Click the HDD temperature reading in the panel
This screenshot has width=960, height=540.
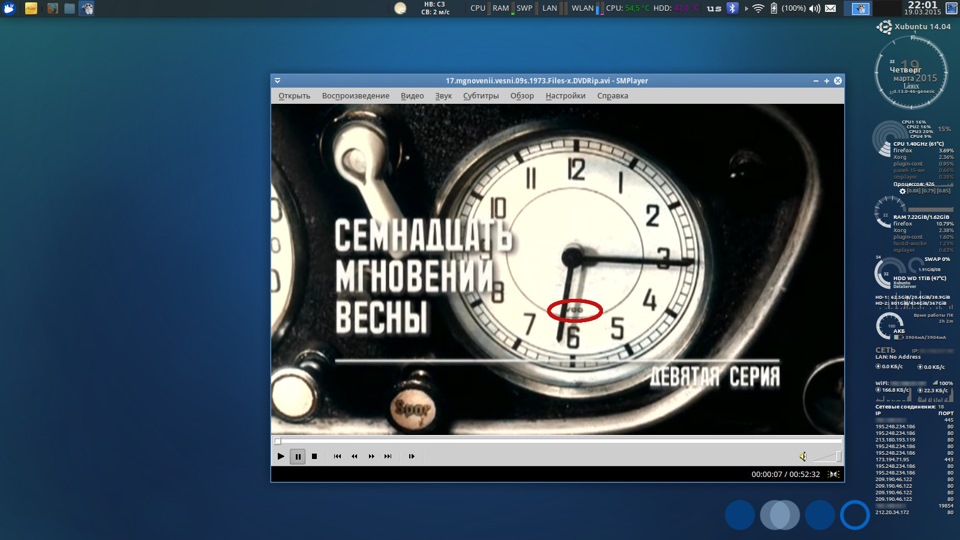click(x=676, y=8)
